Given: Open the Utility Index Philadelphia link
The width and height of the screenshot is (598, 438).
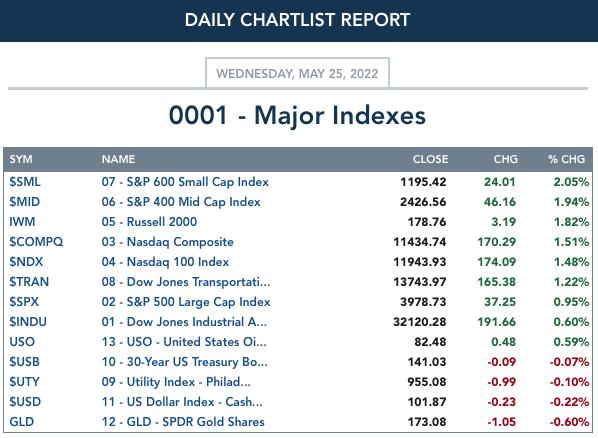Looking at the screenshot, I should pyautogui.click(x=176, y=382).
